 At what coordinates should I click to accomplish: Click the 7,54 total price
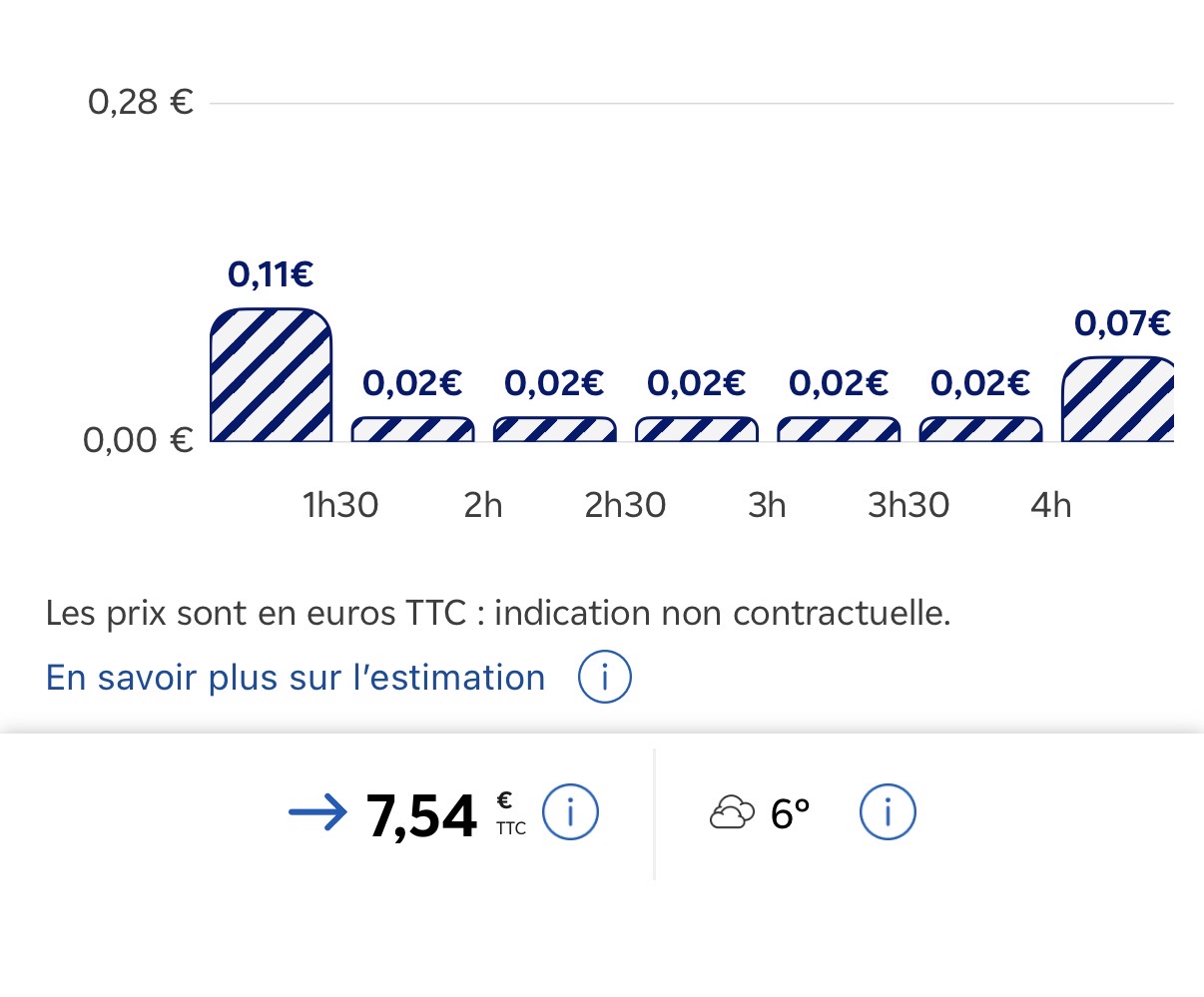pos(421,816)
